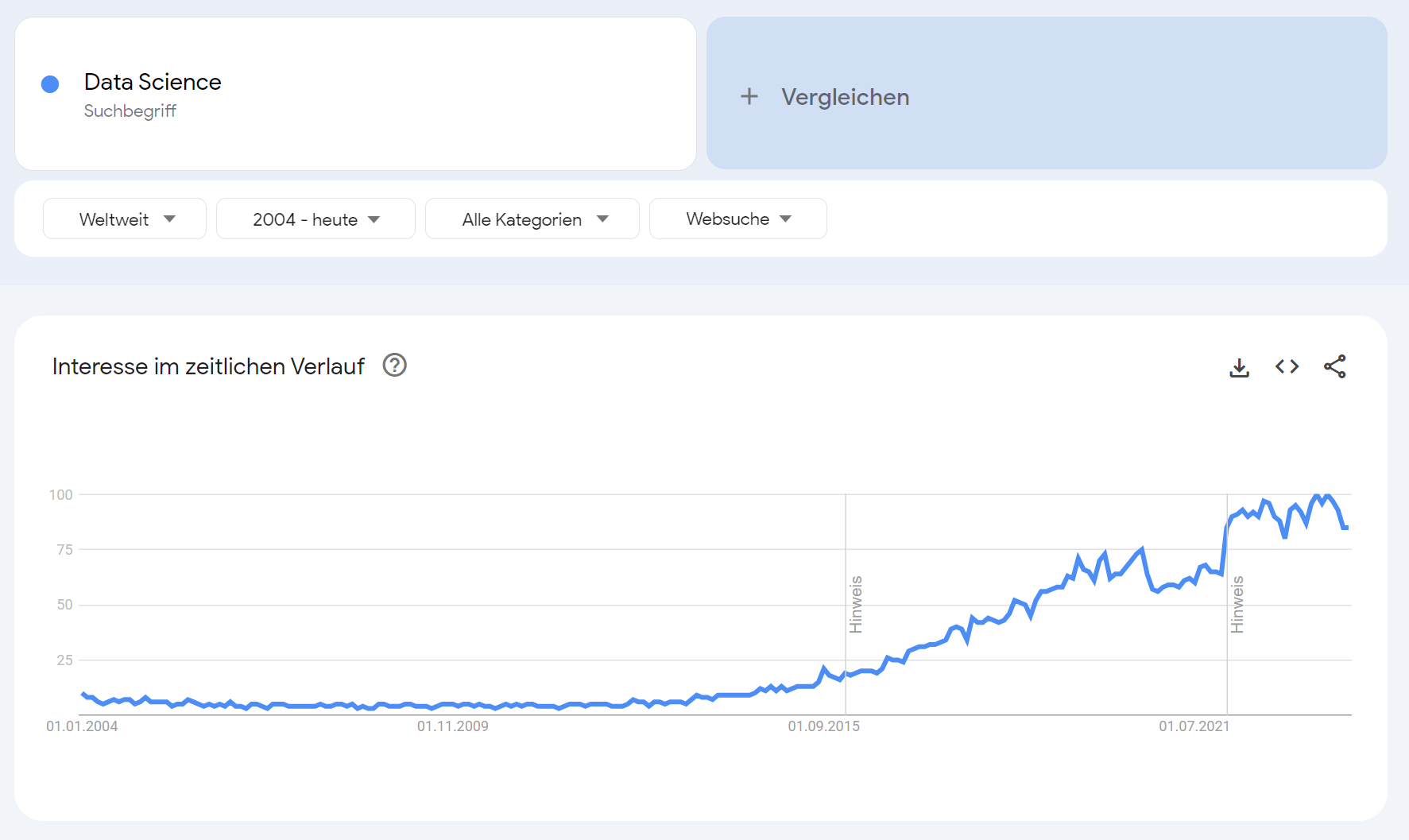
Task: Click the Vergleichen label to add comparison
Action: click(x=845, y=97)
